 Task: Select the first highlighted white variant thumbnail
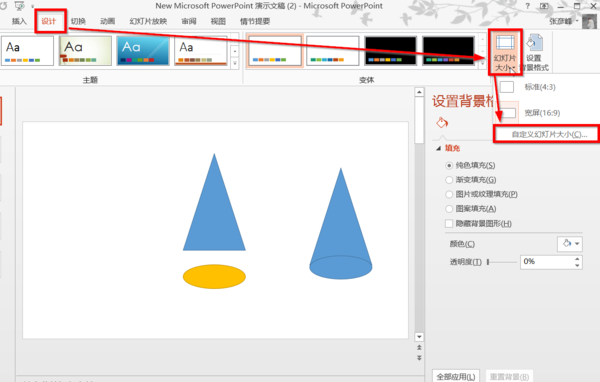[275, 51]
